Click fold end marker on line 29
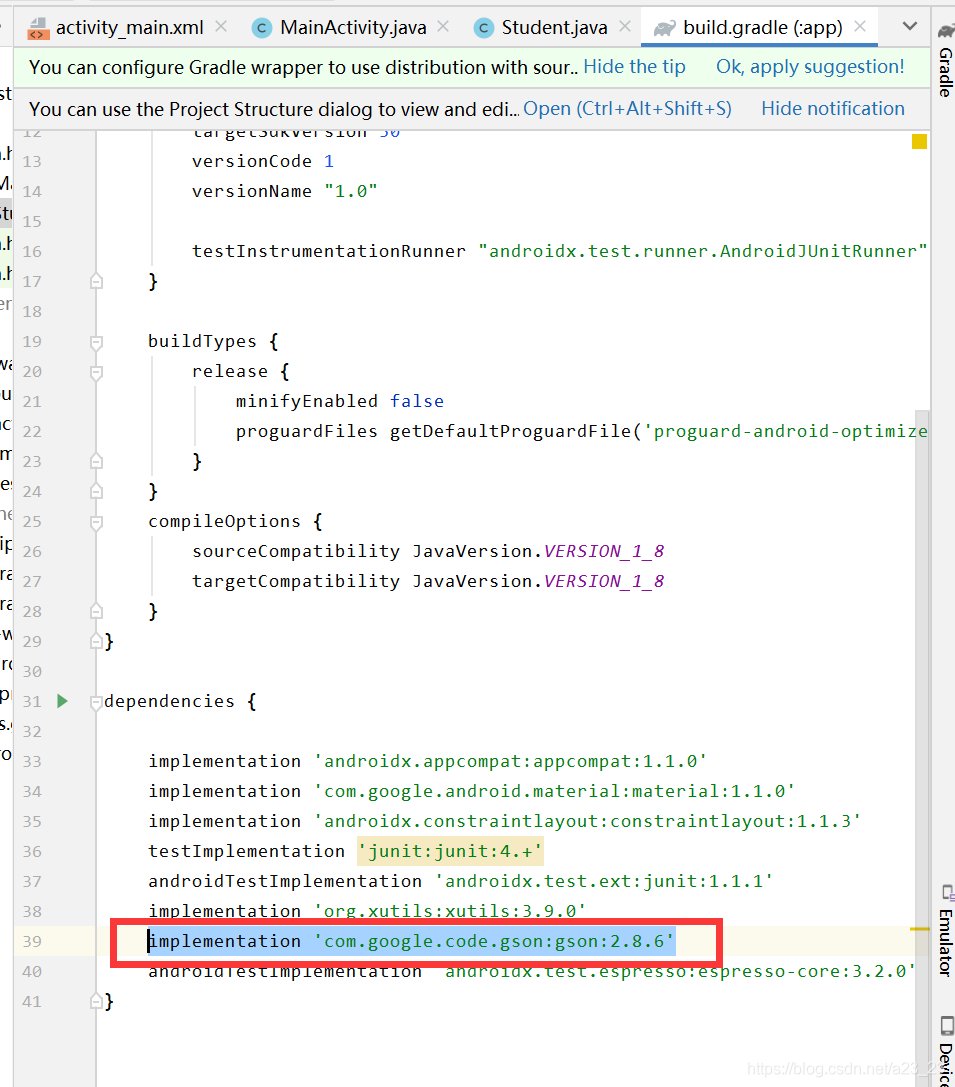Viewport: 955px width, 1087px height. (x=96, y=642)
